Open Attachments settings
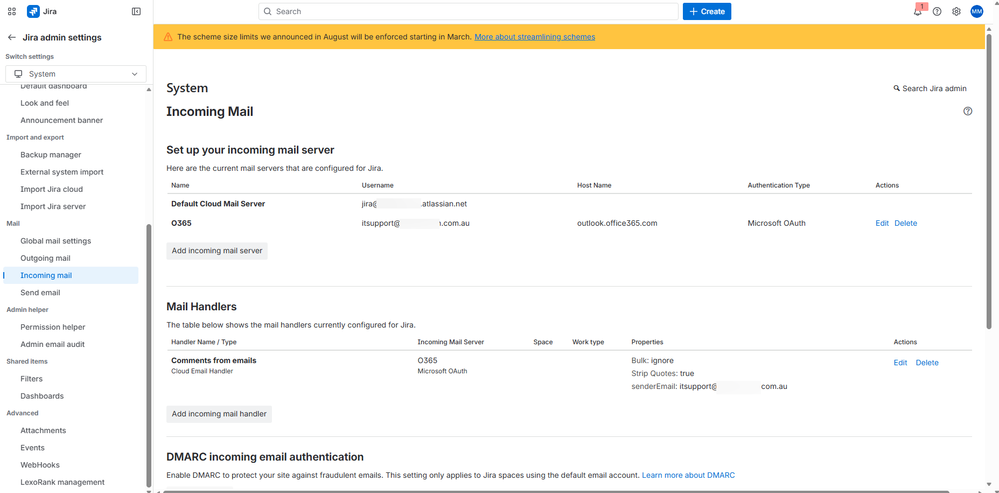The height and width of the screenshot is (493, 999). click(43, 430)
